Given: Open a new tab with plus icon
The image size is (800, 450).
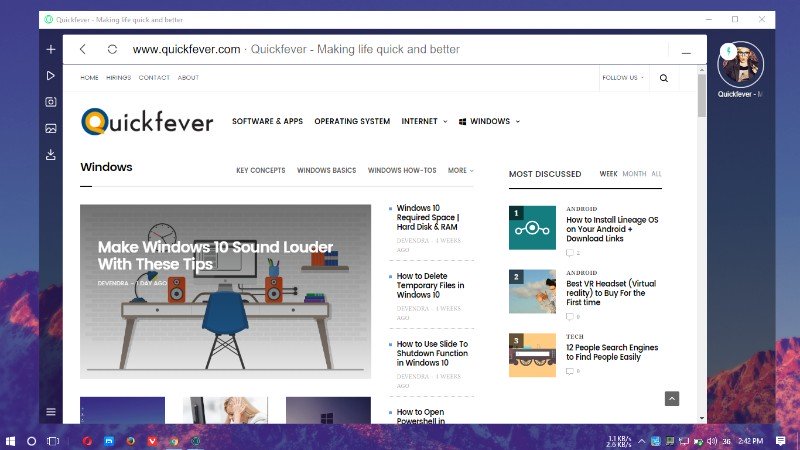Looking at the screenshot, I should coord(51,49).
